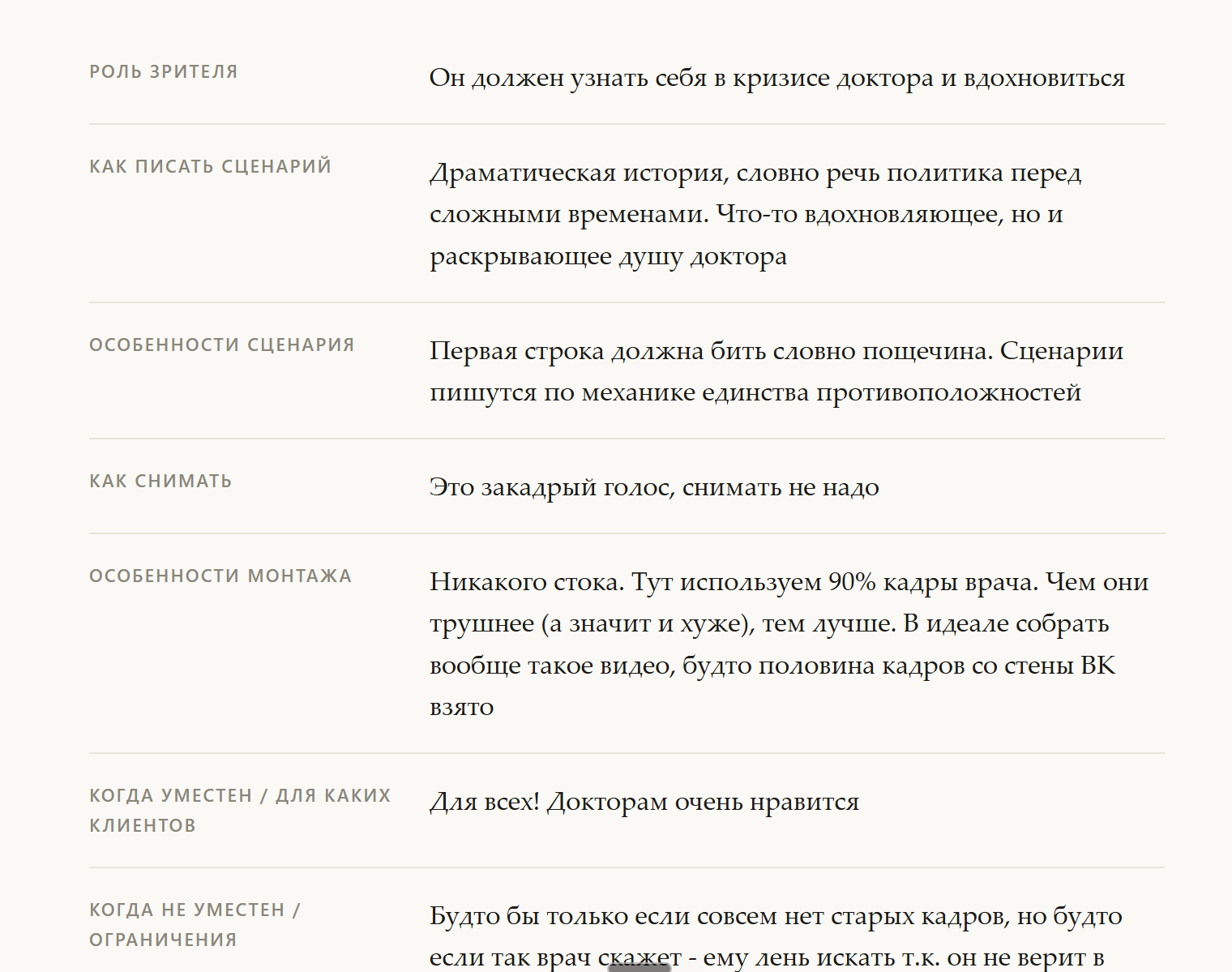Screen dimensions: 1232x972
Task: Click text 'Первая строка должна бить словно пощечина'
Action: click(711, 351)
